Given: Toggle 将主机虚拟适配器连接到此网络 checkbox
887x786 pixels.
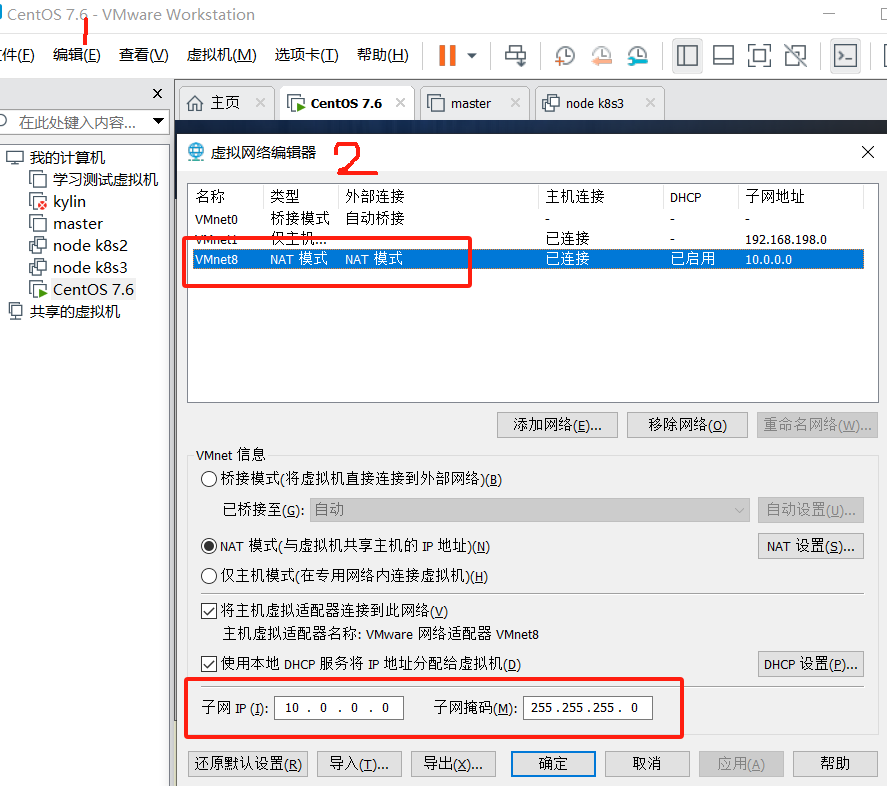Looking at the screenshot, I should click(x=209, y=611).
